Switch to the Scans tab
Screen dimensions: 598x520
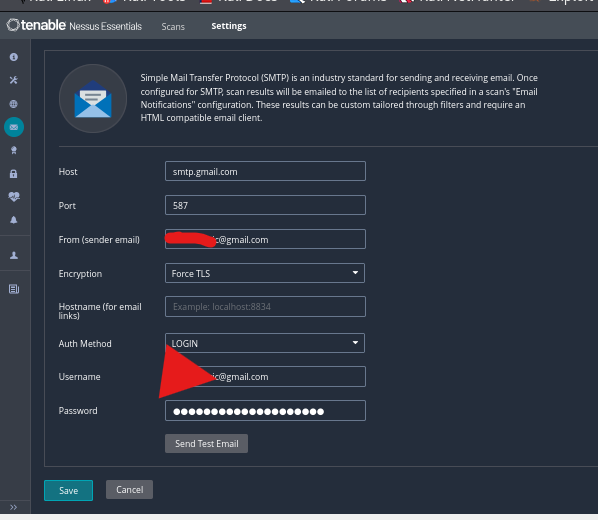click(x=173, y=26)
